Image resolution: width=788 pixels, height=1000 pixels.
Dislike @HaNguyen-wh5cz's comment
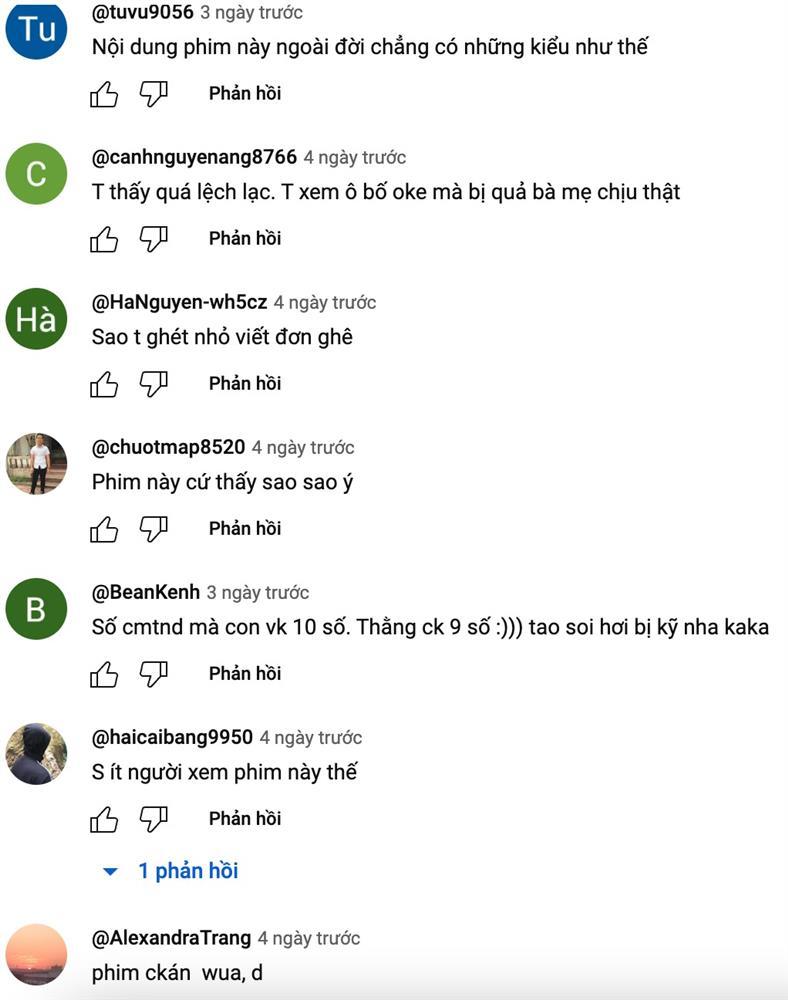coord(155,384)
